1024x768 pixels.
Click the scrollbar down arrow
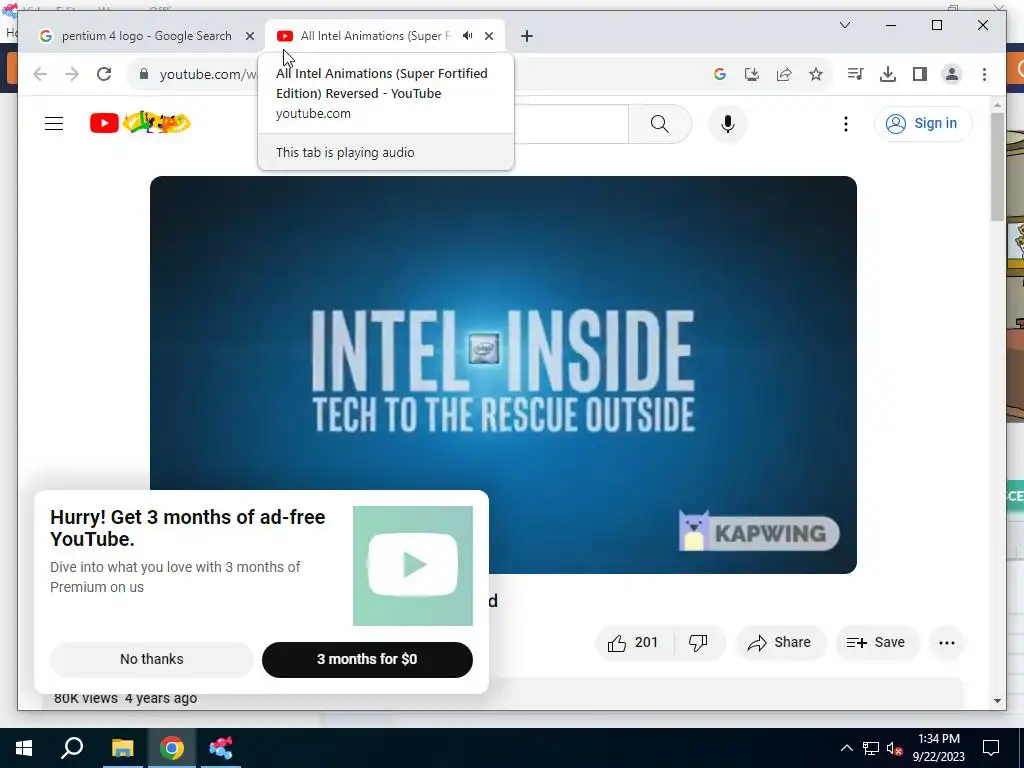coord(997,701)
